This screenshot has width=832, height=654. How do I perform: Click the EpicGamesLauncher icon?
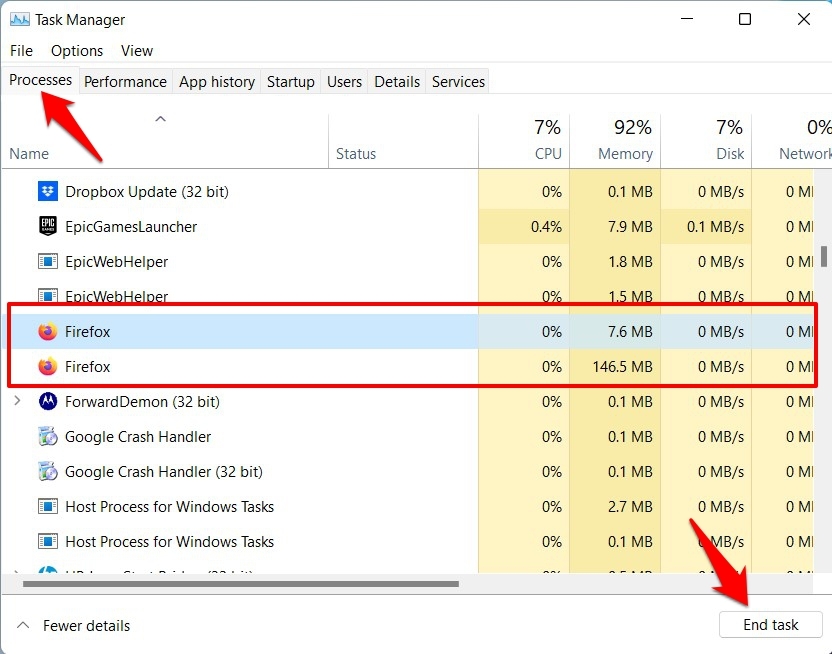[47, 226]
